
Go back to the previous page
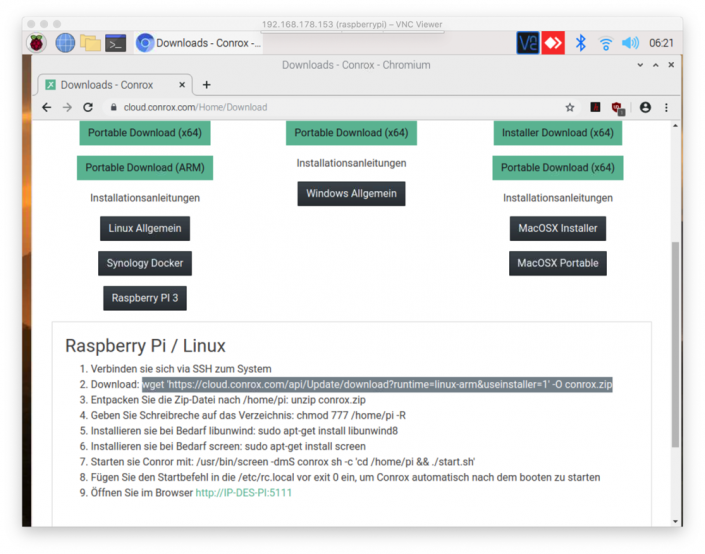point(46,107)
